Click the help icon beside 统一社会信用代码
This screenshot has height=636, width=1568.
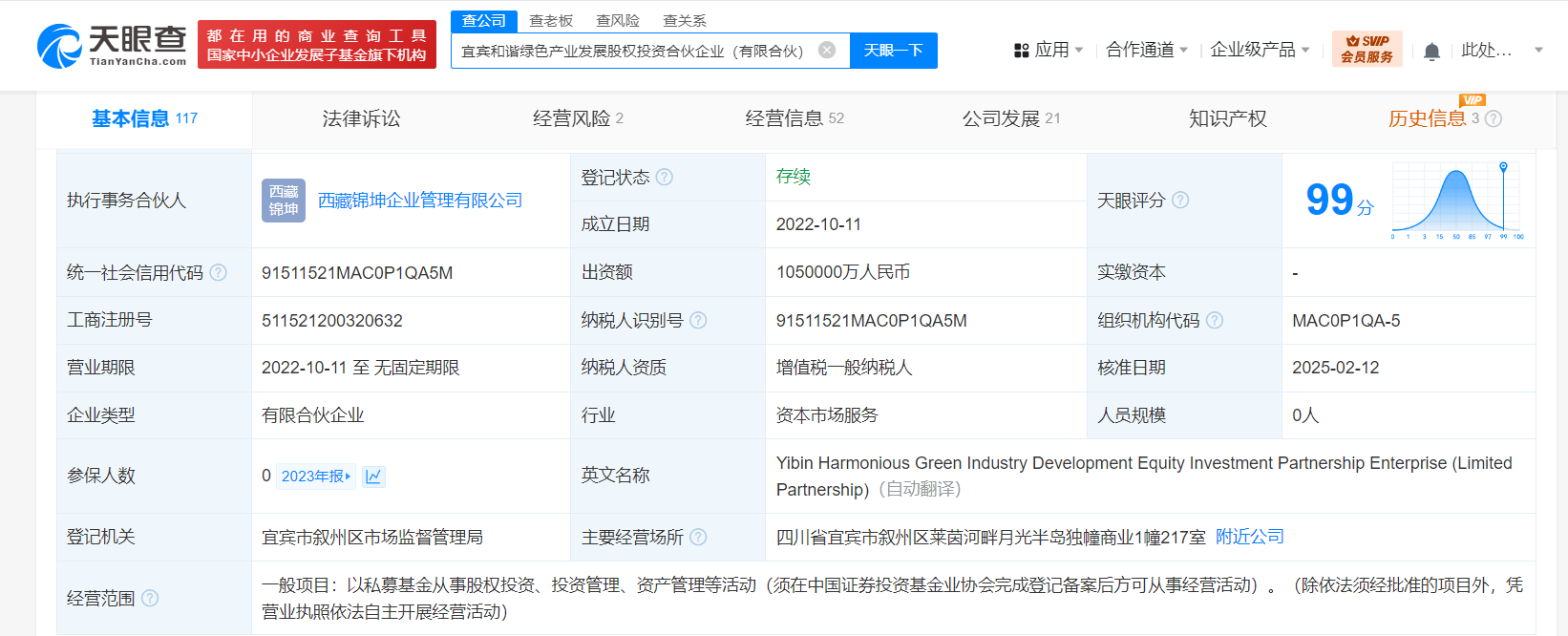click(x=219, y=273)
